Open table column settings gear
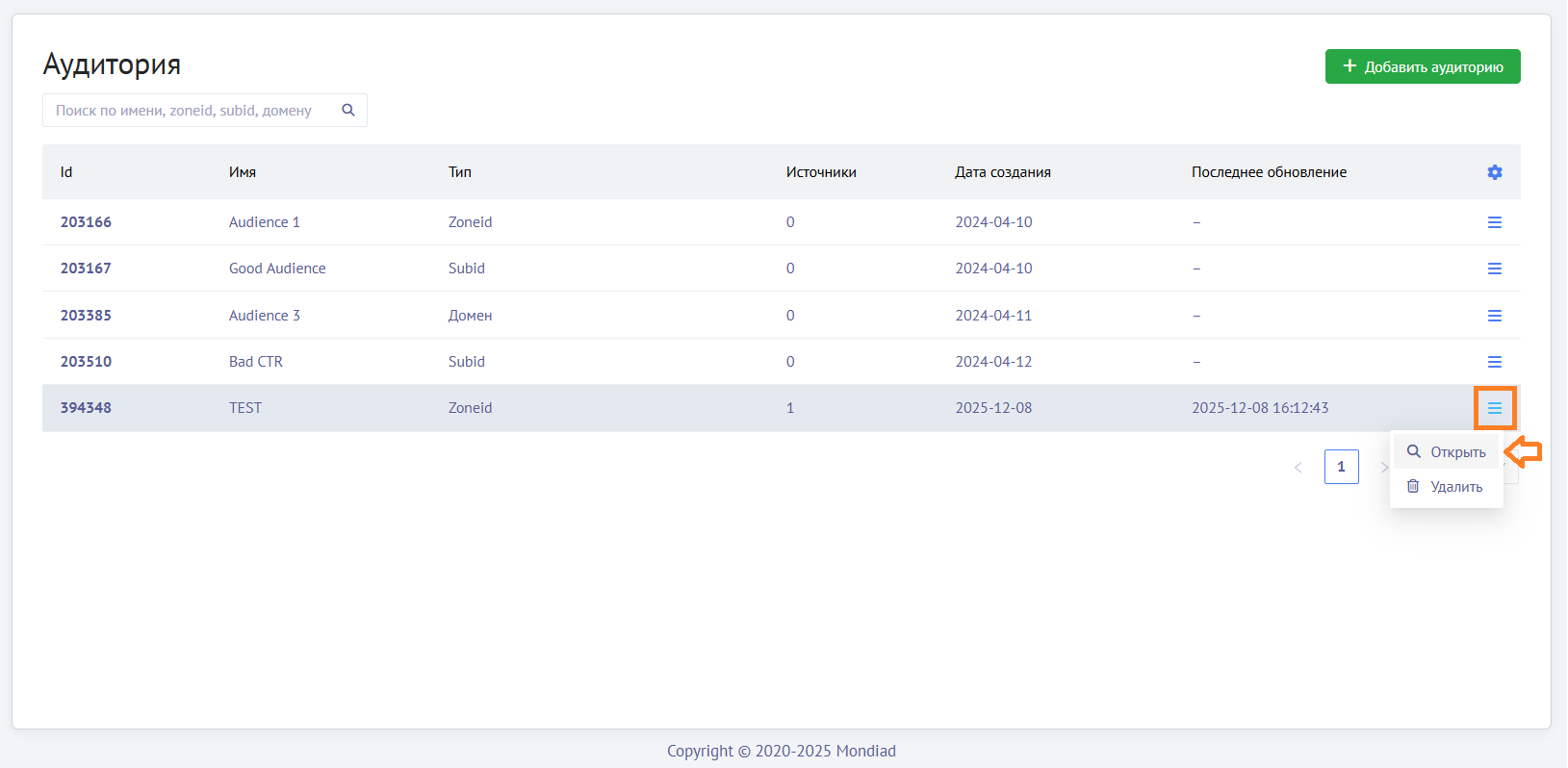 1494,172
